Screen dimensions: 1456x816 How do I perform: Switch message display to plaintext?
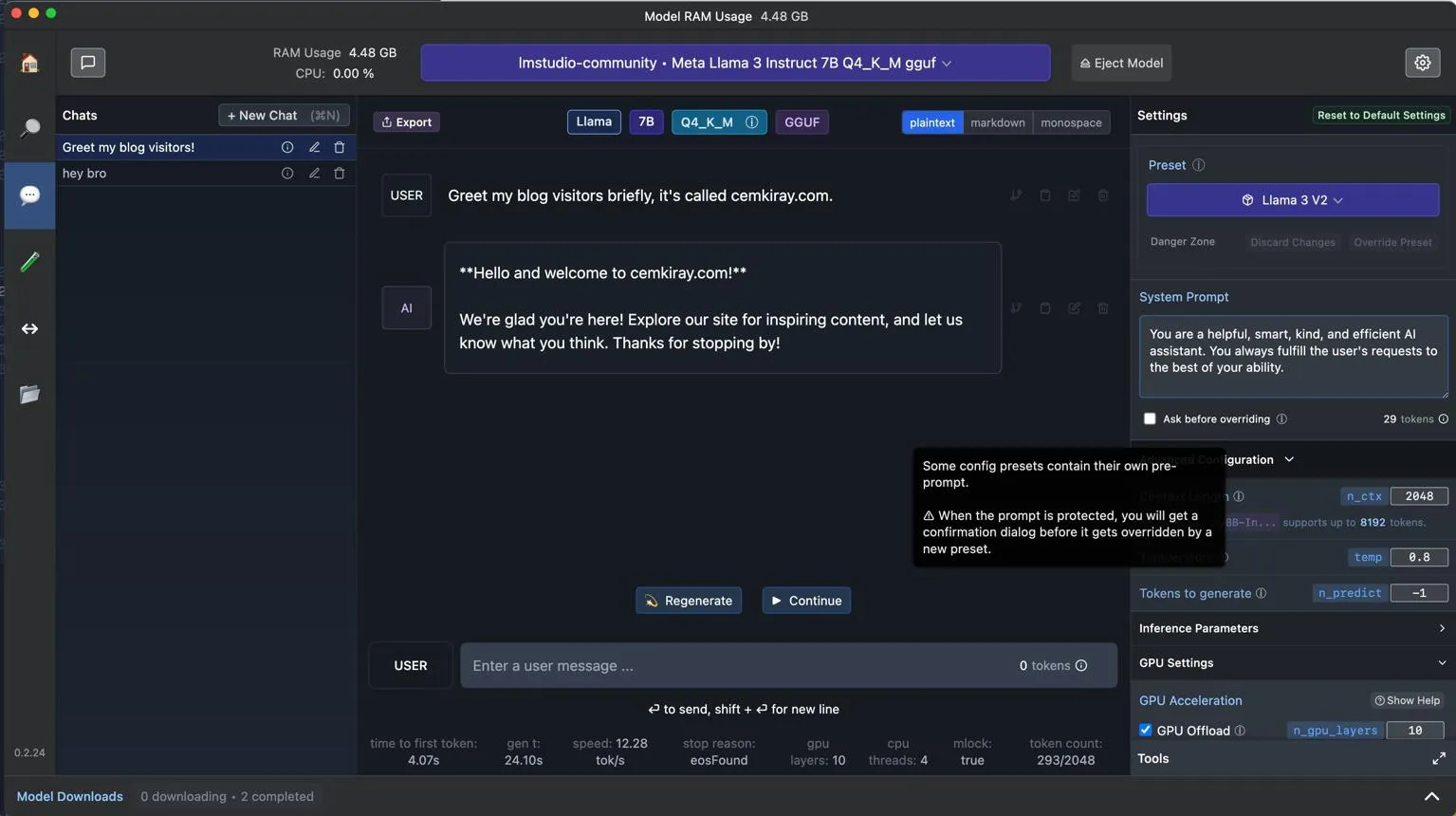click(931, 122)
